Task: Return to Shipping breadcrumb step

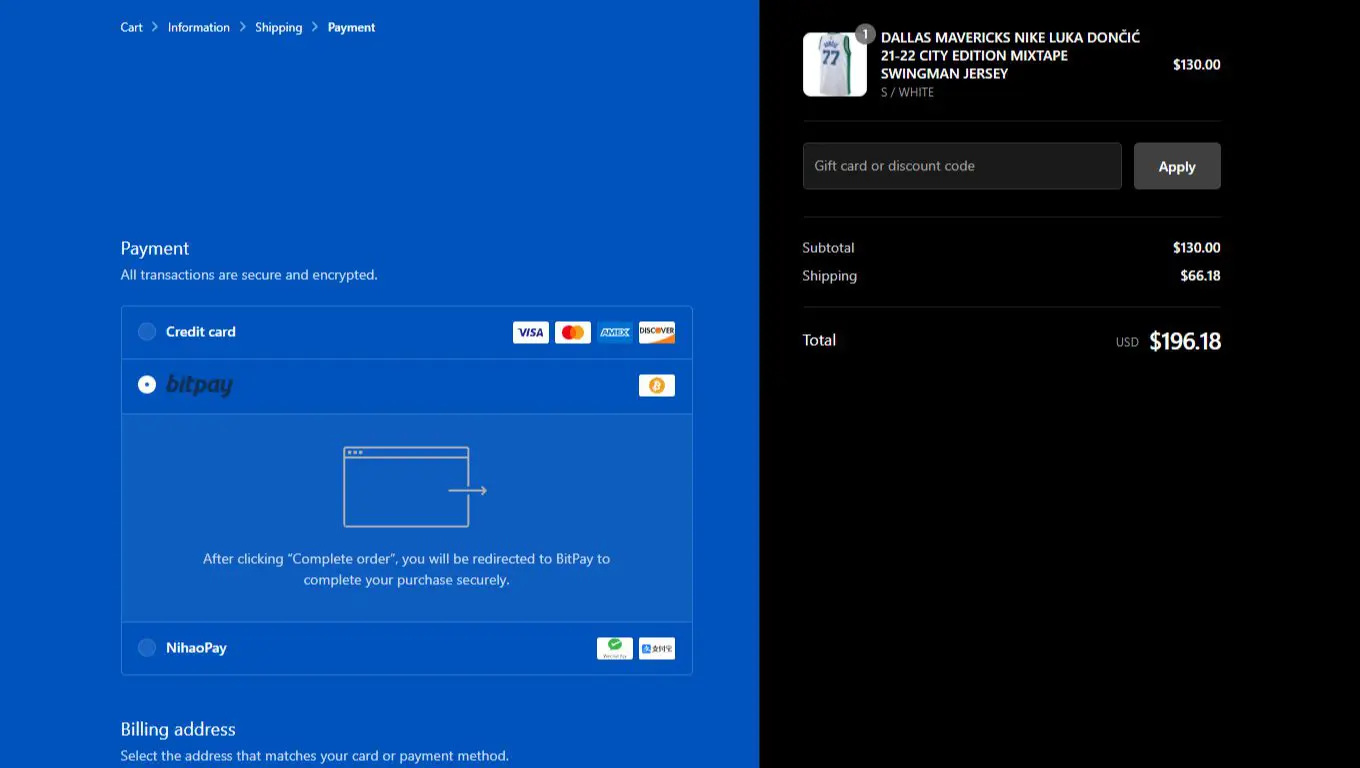Action: click(279, 27)
